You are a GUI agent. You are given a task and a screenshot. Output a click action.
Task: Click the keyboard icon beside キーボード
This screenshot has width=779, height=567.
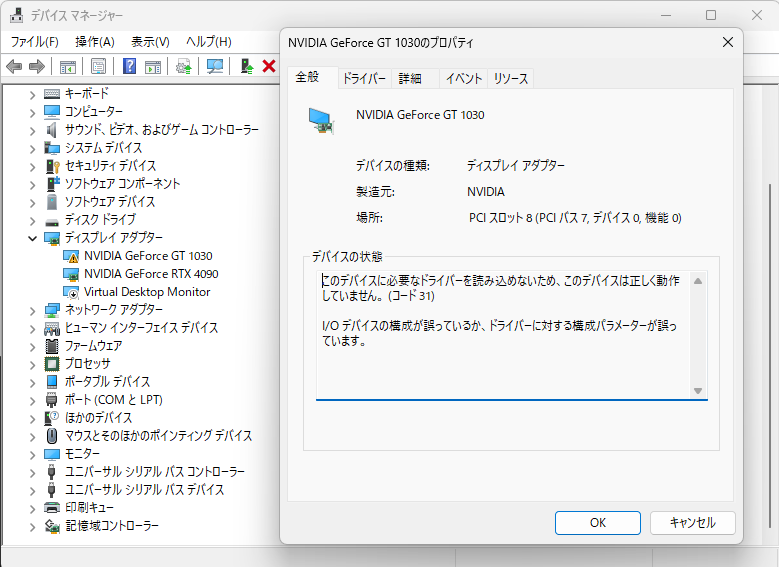point(52,94)
